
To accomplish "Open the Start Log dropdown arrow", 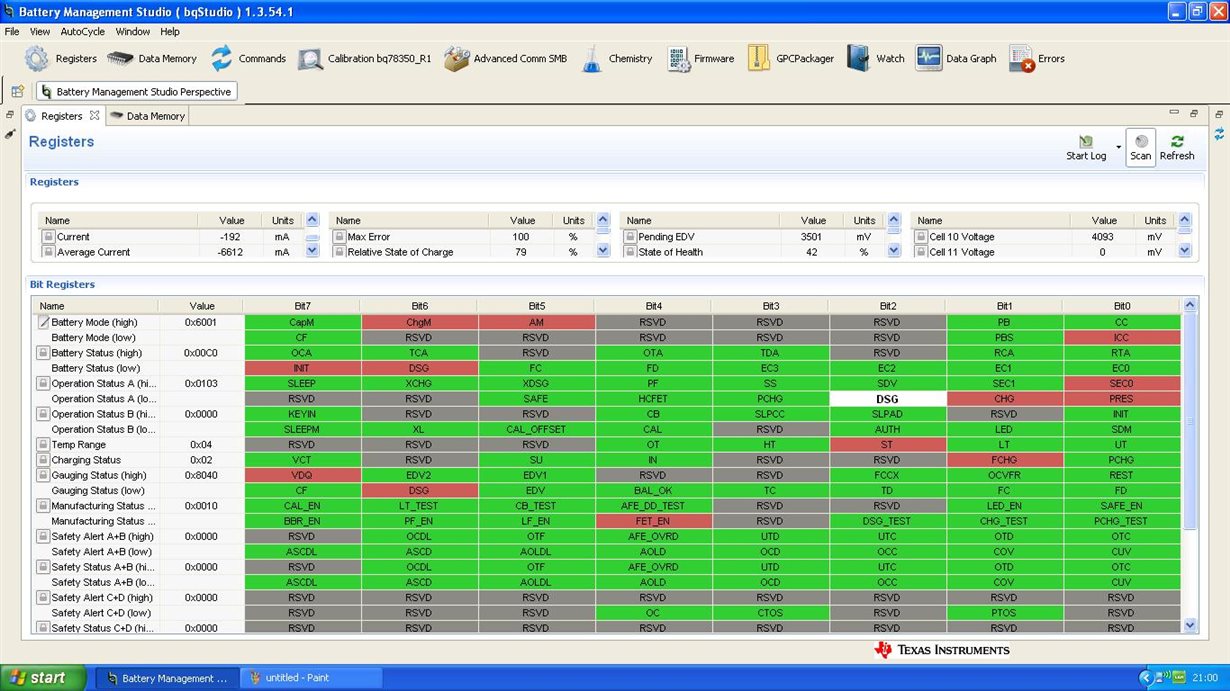I will pos(1117,147).
